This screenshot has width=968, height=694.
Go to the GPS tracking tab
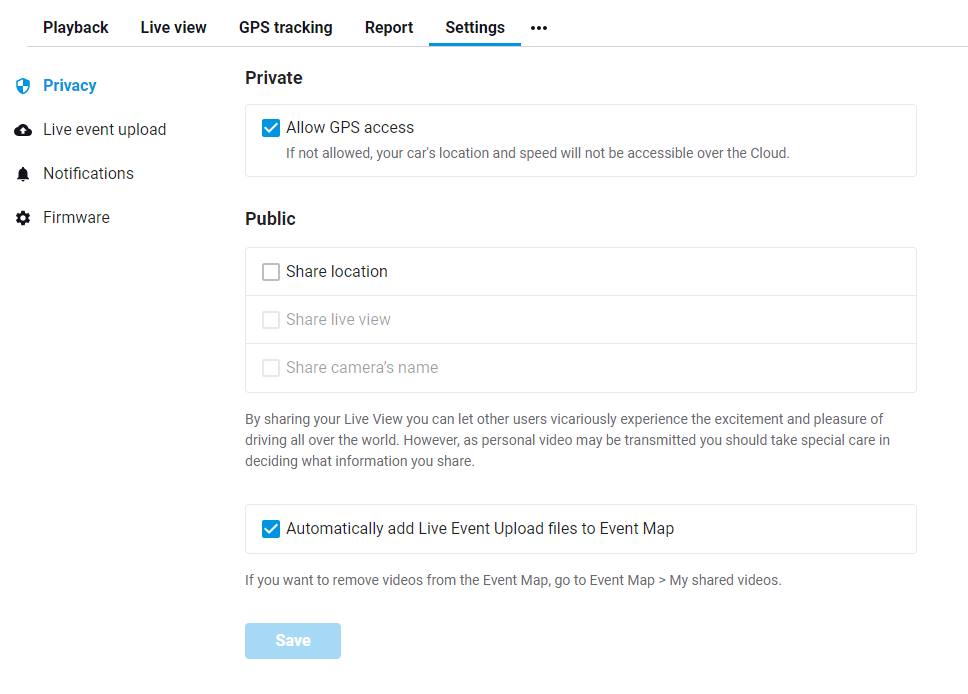pyautogui.click(x=286, y=28)
